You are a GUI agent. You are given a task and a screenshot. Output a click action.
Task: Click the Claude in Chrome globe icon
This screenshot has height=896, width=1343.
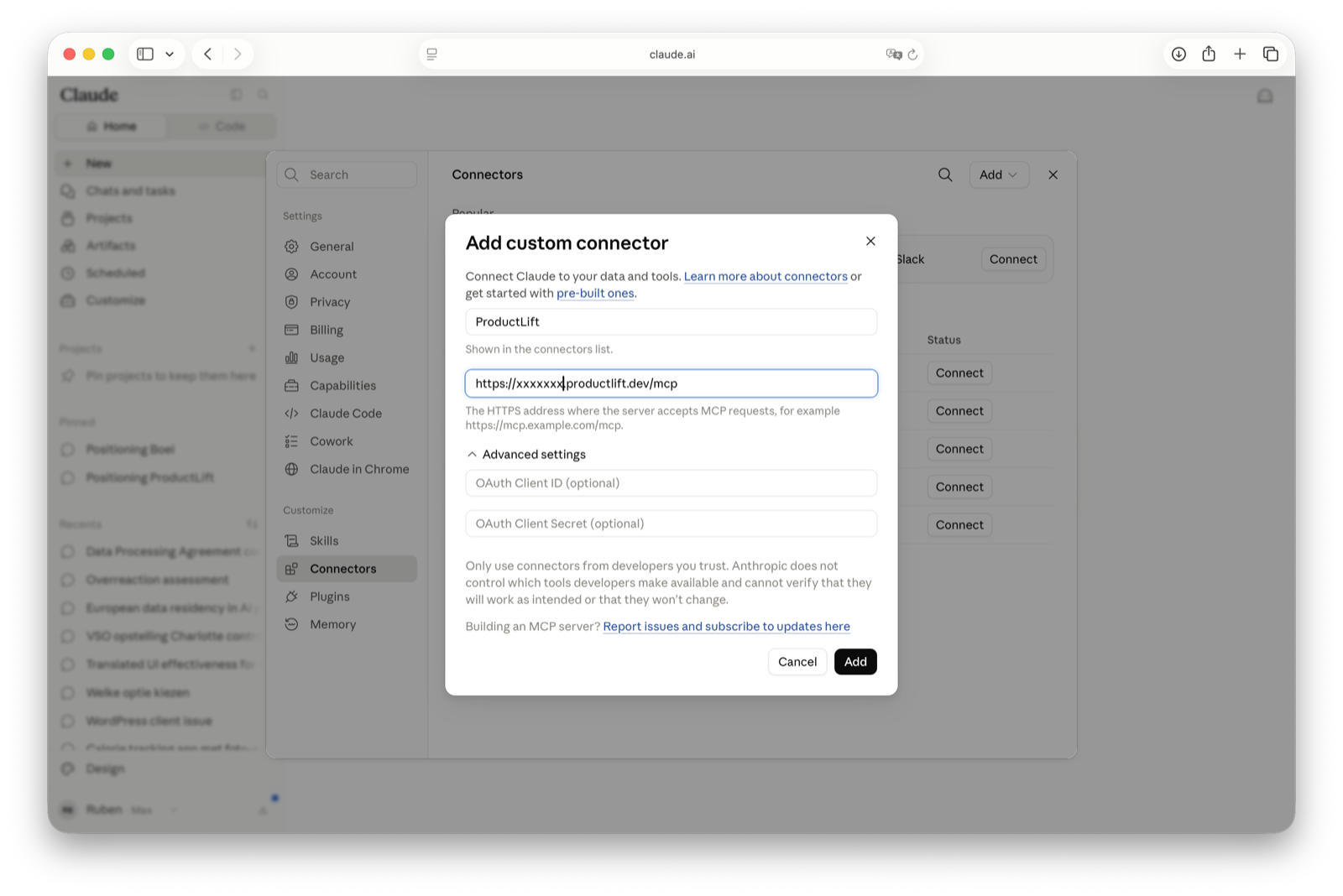(291, 469)
